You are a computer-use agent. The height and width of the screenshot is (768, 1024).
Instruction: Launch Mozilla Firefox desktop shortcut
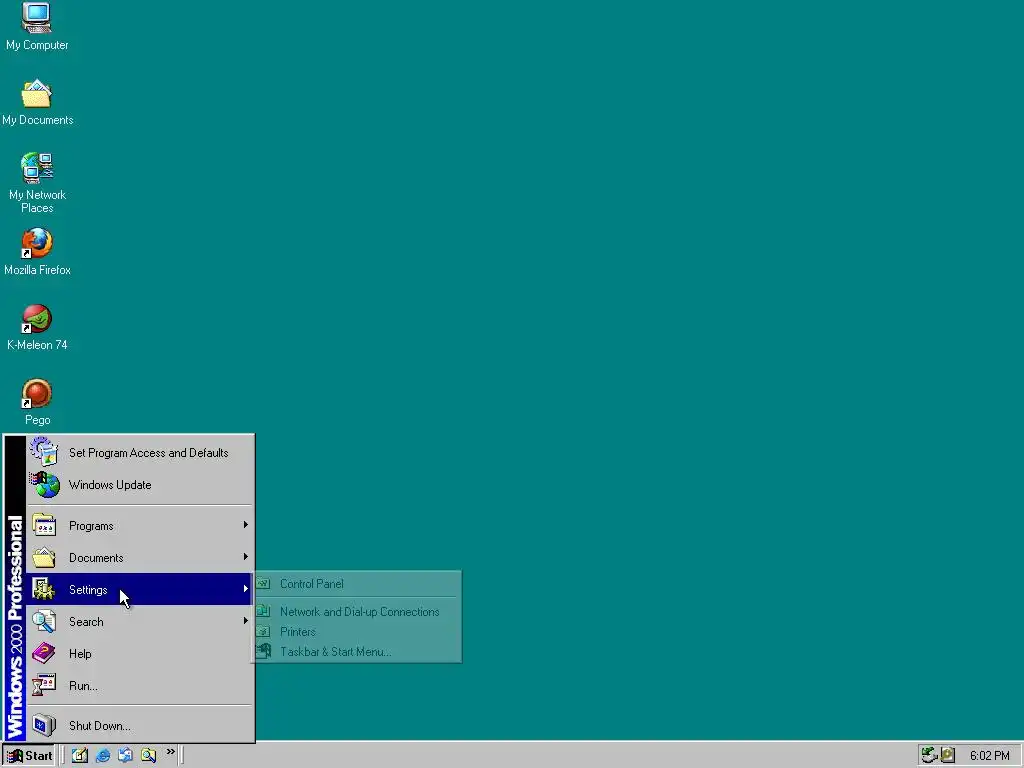pyautogui.click(x=37, y=251)
